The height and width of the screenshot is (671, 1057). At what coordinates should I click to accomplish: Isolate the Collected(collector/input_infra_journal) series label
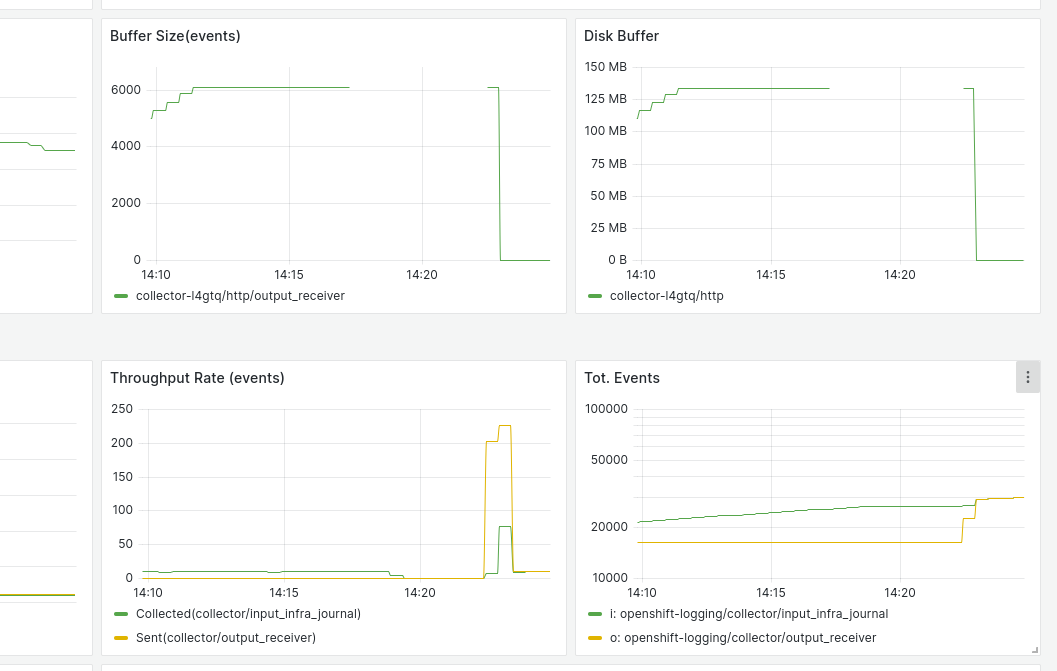coord(248,614)
